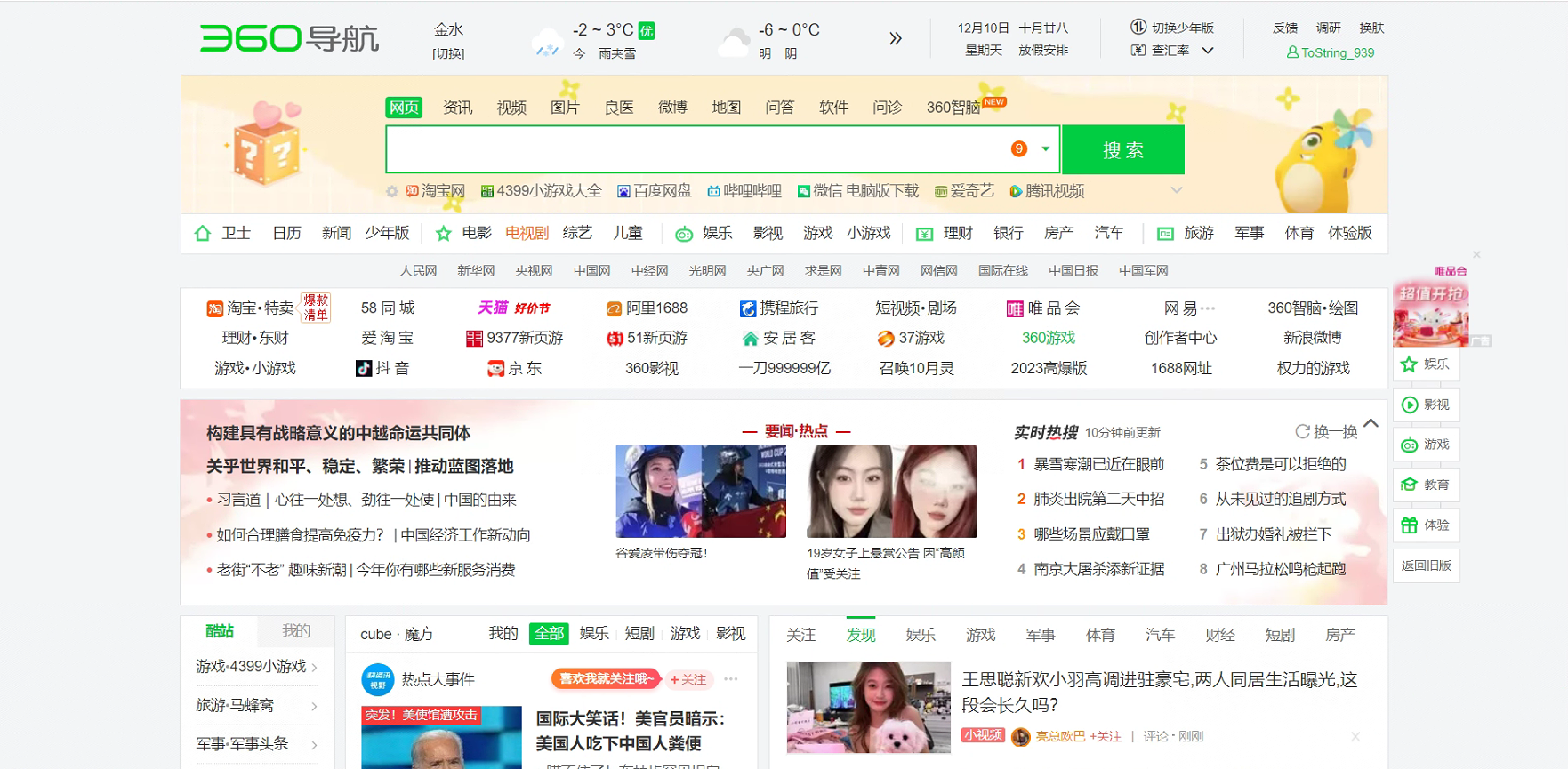Collapse news panel with up chevron
The image size is (1568, 769).
1371,423
